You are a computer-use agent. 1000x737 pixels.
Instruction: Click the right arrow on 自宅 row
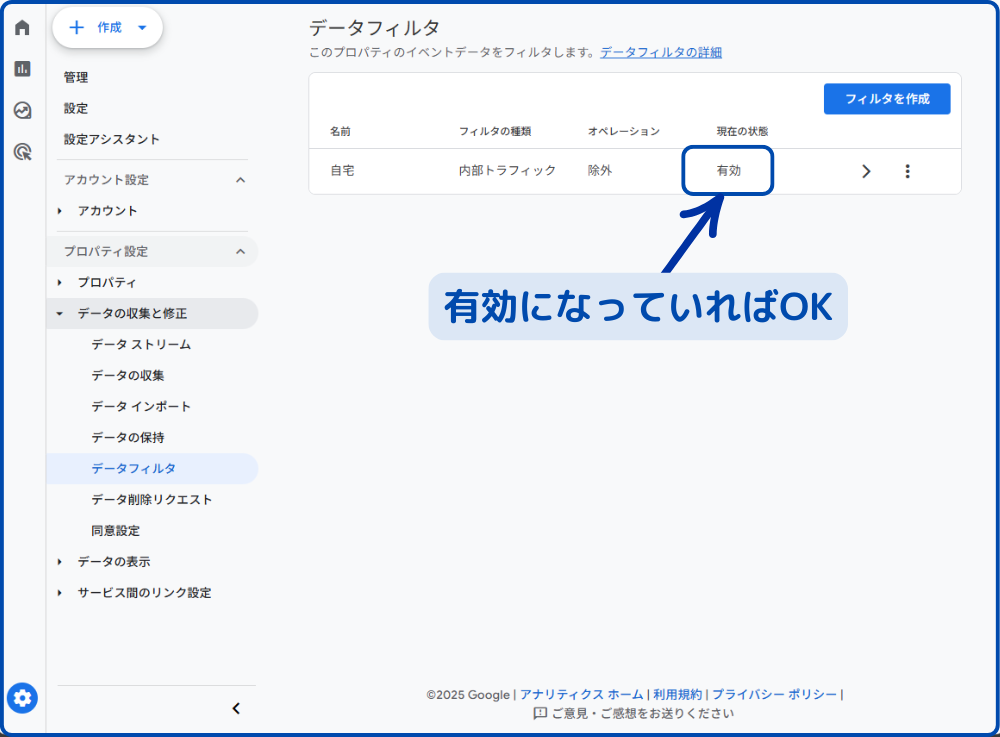pyautogui.click(x=866, y=171)
